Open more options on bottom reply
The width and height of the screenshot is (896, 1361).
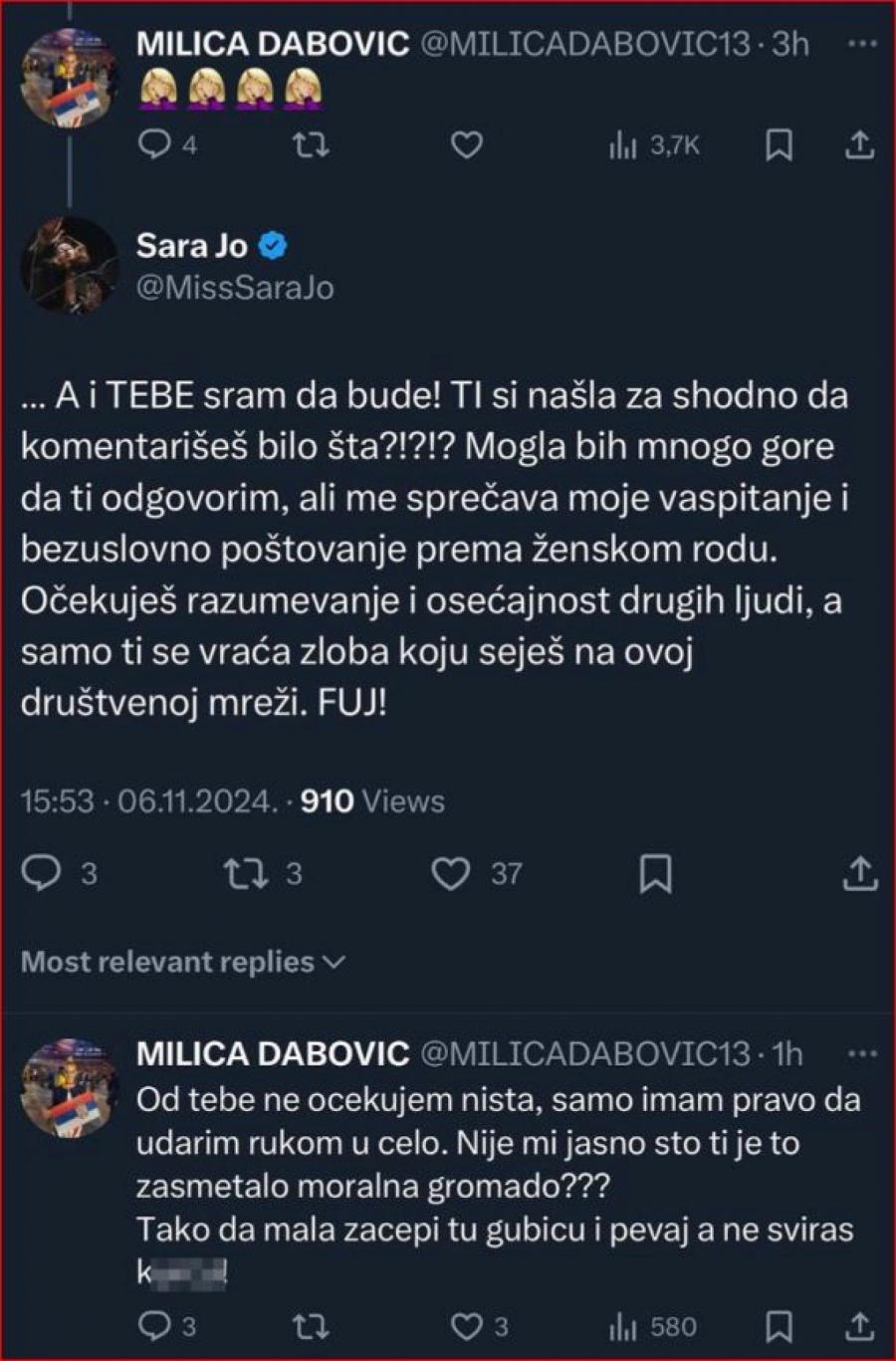tap(861, 1053)
